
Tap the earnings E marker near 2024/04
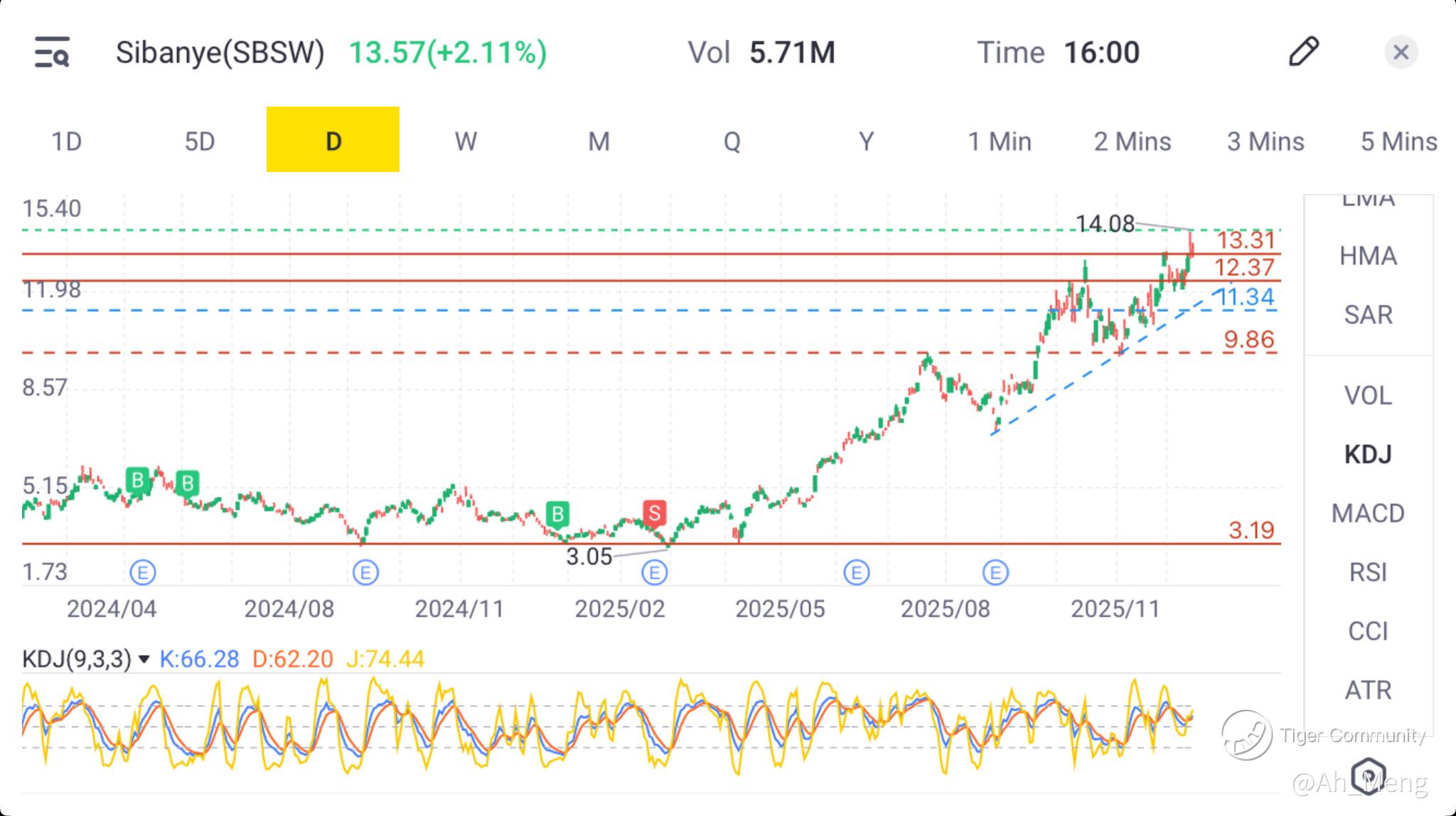click(143, 572)
